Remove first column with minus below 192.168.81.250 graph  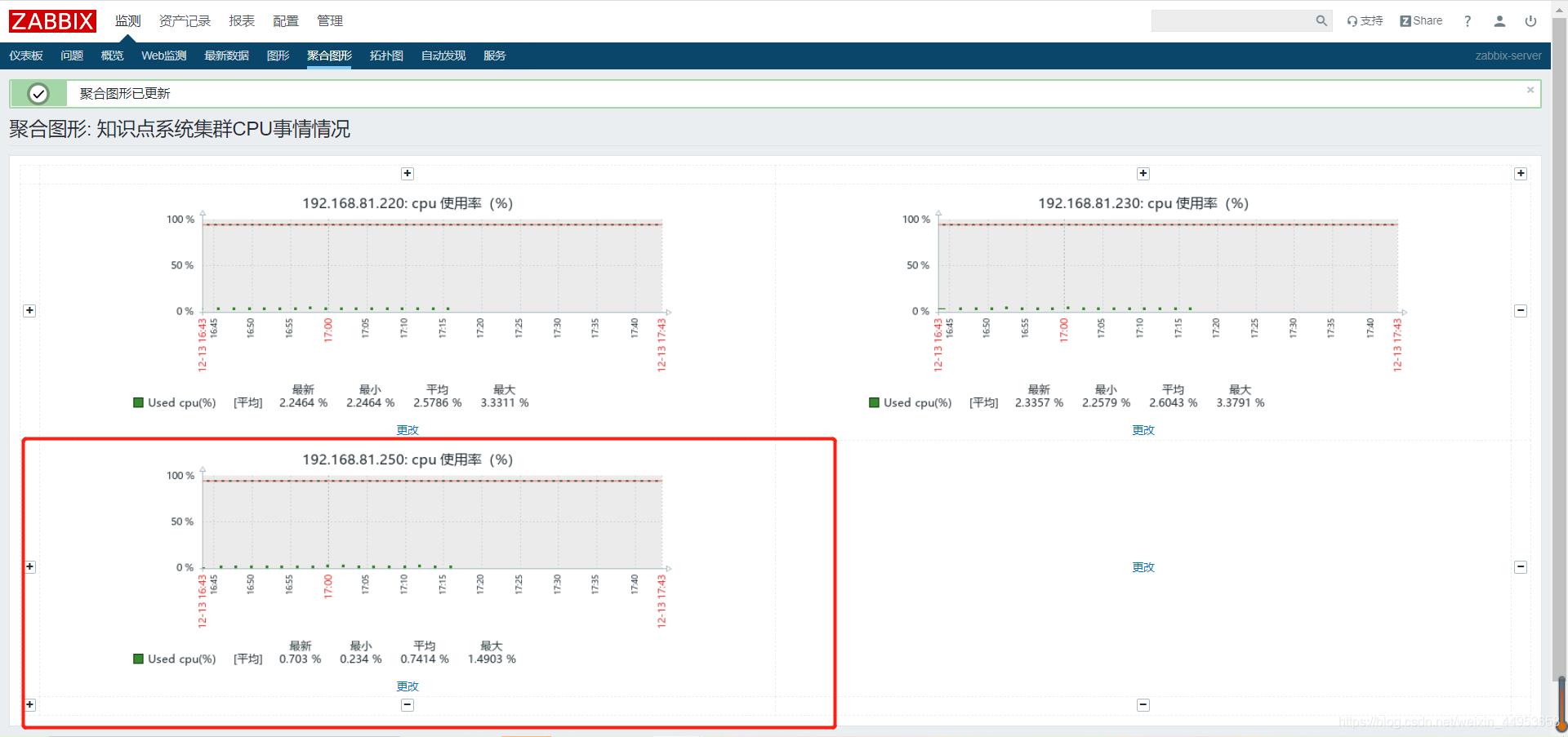tap(408, 704)
